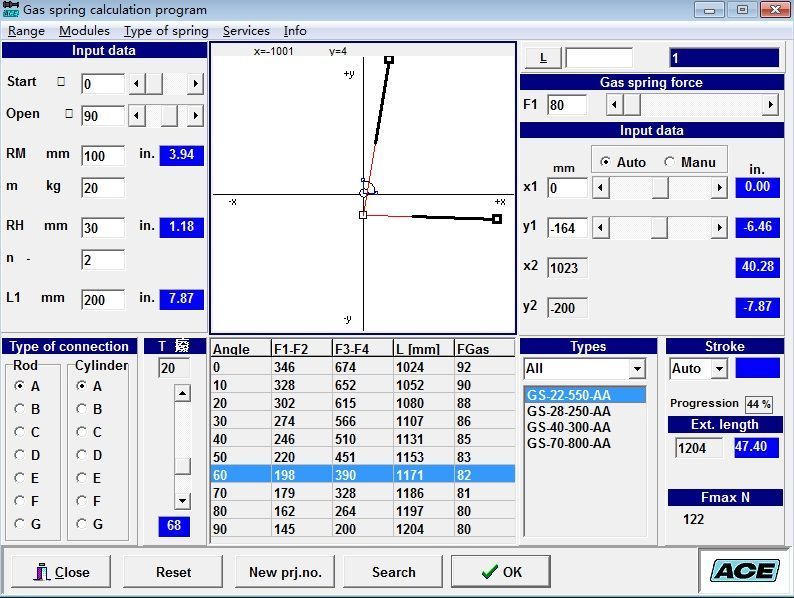Click y1 slider left arrow
Image resolution: width=794 pixels, height=598 pixels.
[x=601, y=228]
